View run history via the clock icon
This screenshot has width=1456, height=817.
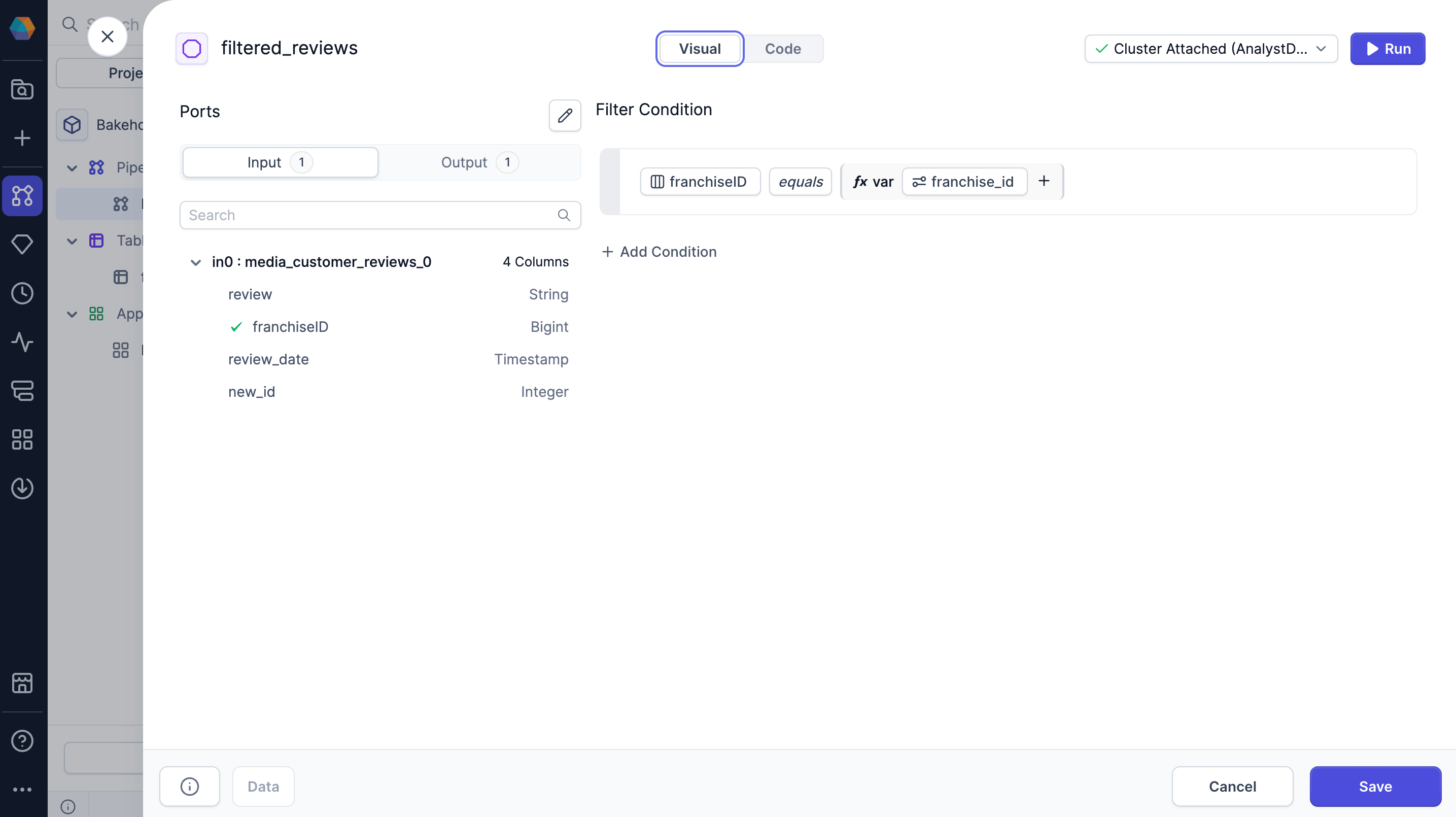(23, 293)
